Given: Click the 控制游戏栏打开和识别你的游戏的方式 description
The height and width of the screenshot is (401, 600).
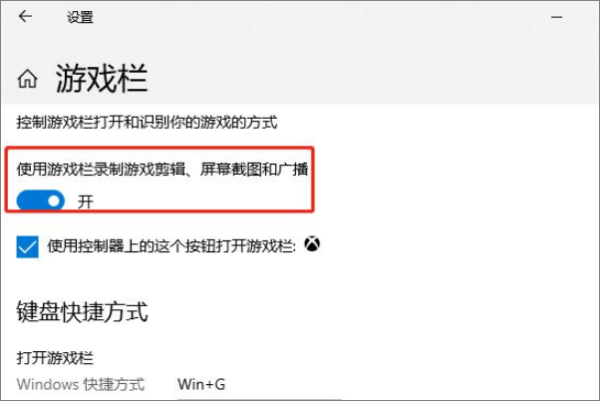Looking at the screenshot, I should tap(147, 123).
